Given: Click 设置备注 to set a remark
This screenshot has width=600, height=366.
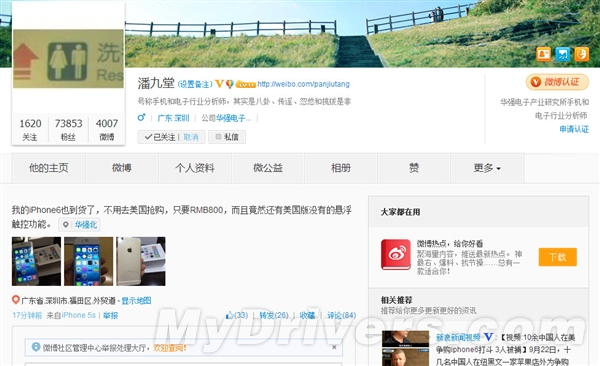Looking at the screenshot, I should pos(195,84).
